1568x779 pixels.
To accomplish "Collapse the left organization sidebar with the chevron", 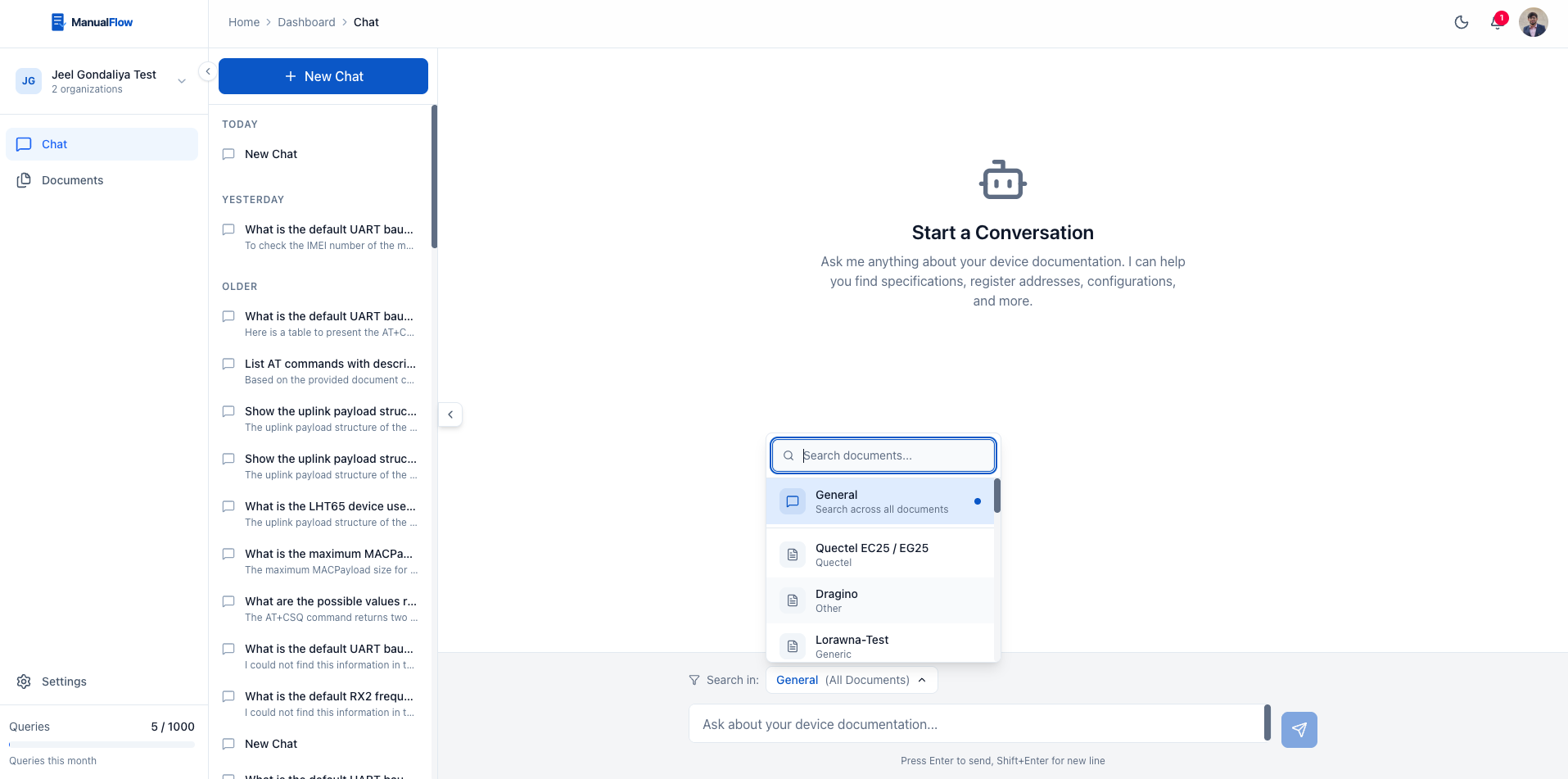I will click(x=207, y=71).
